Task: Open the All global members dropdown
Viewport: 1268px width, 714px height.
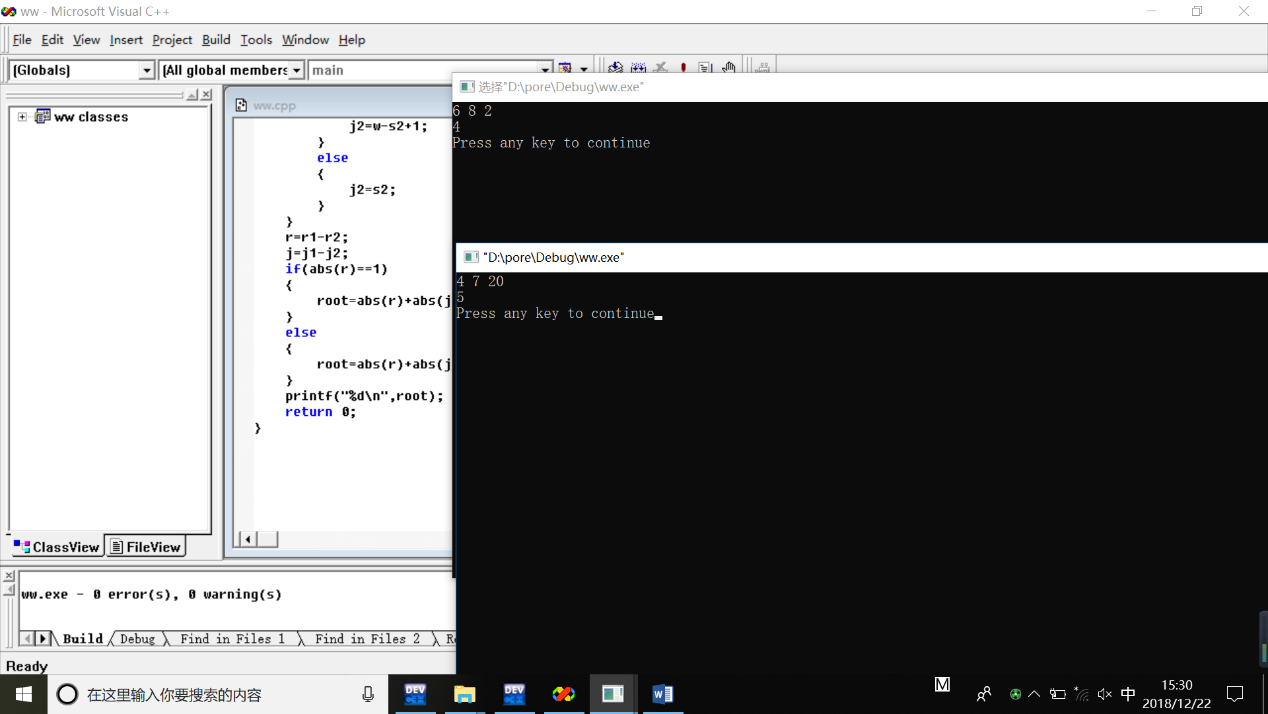Action: click(x=297, y=70)
